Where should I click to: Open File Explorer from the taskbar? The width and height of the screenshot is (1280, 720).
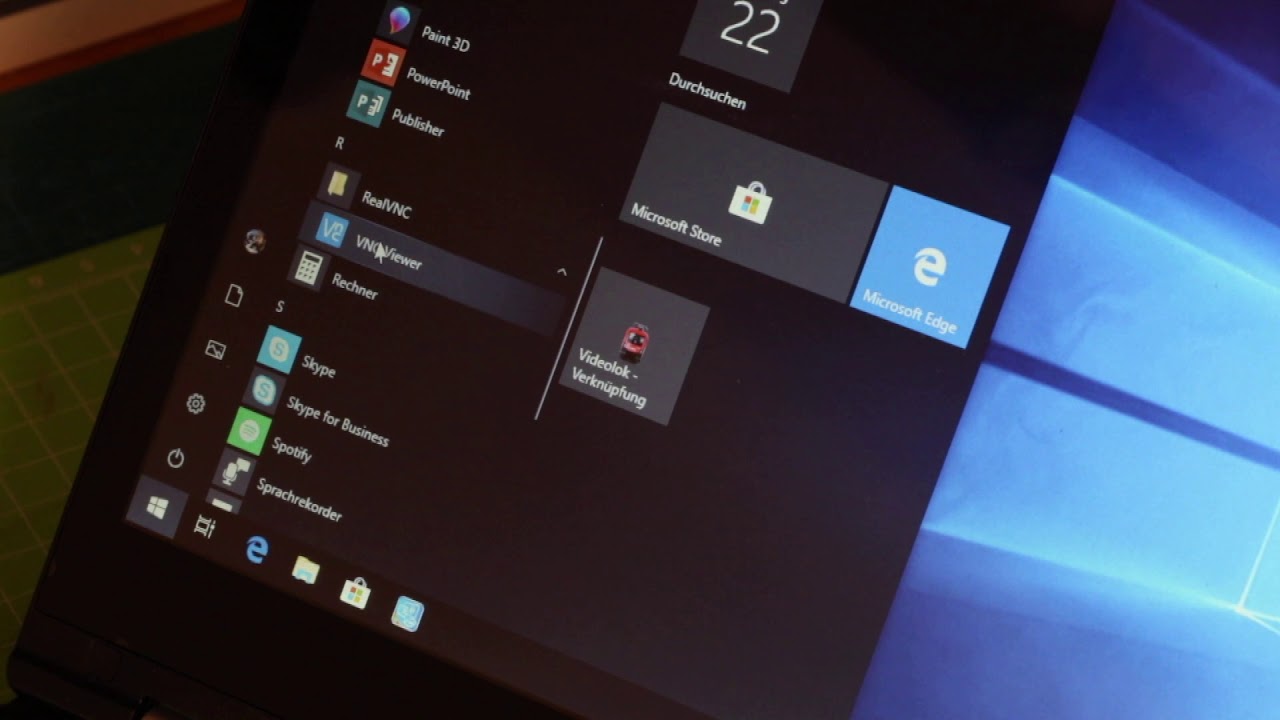[x=306, y=570]
